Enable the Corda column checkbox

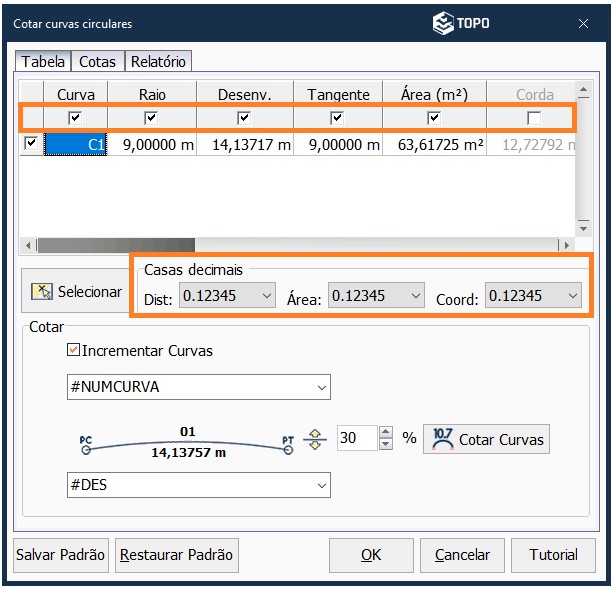pyautogui.click(x=534, y=118)
